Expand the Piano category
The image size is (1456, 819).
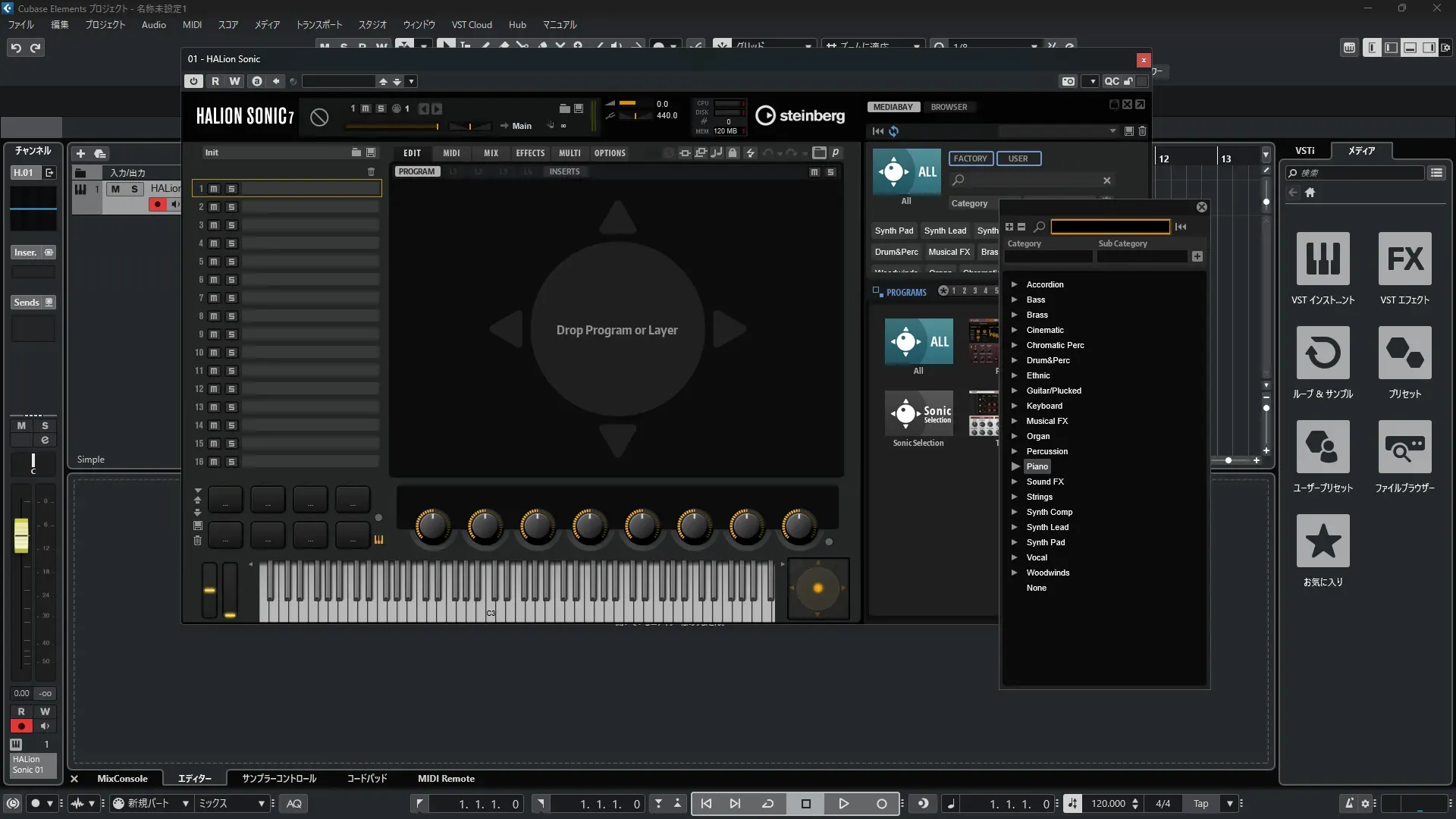point(1015,466)
